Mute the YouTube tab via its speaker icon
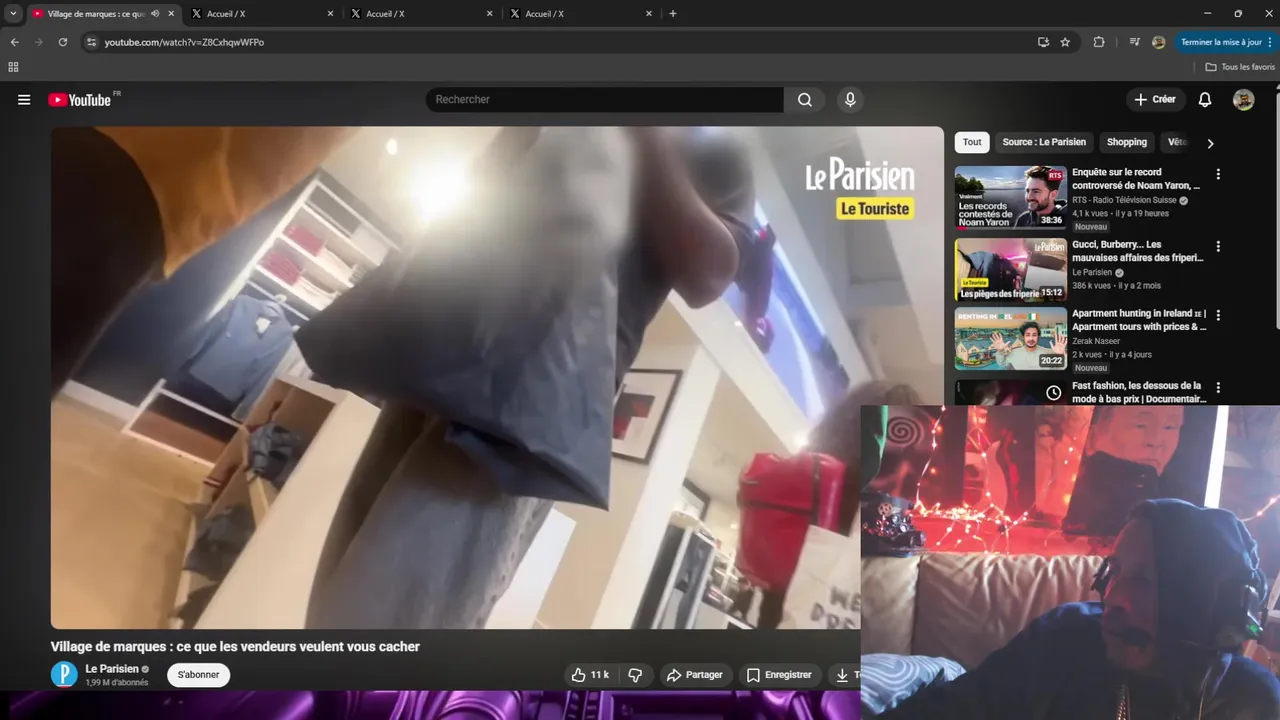This screenshot has width=1280, height=720. 155,14
